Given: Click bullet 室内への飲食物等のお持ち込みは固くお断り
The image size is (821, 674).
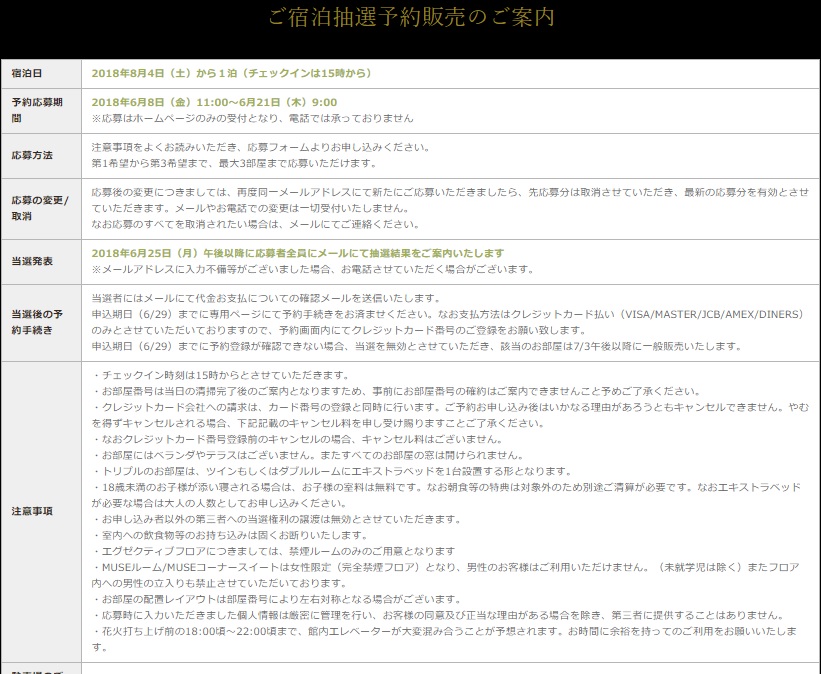Looking at the screenshot, I should tap(230, 535).
